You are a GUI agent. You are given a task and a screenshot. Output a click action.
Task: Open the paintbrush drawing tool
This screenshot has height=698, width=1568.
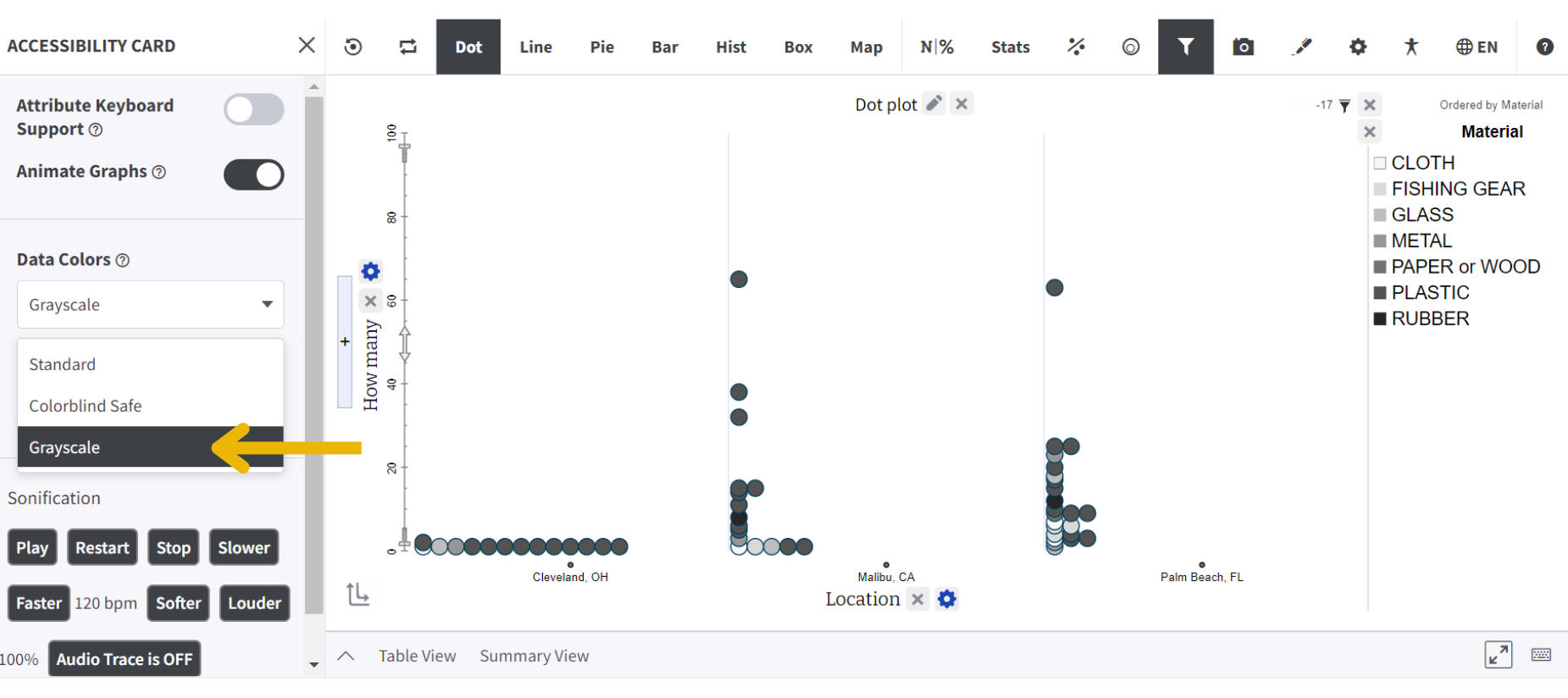click(x=1302, y=47)
